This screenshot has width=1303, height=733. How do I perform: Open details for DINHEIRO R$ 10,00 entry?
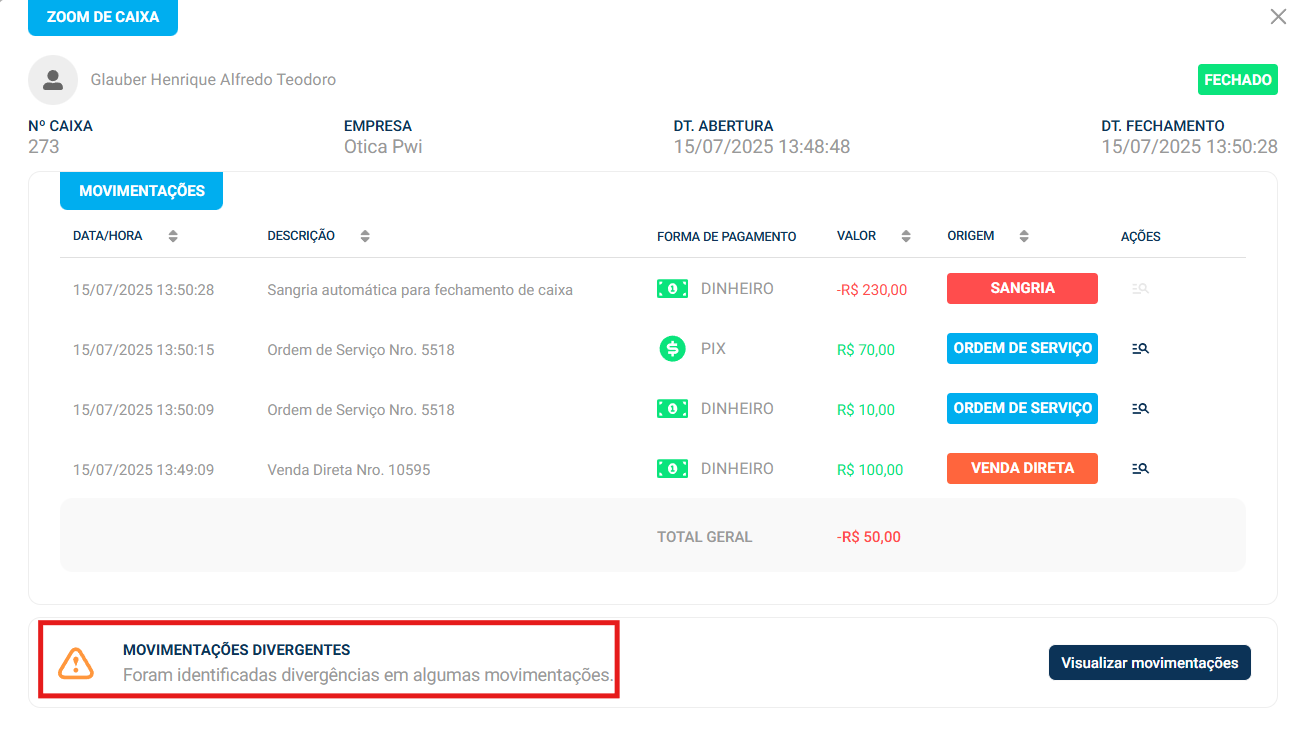pos(1140,409)
